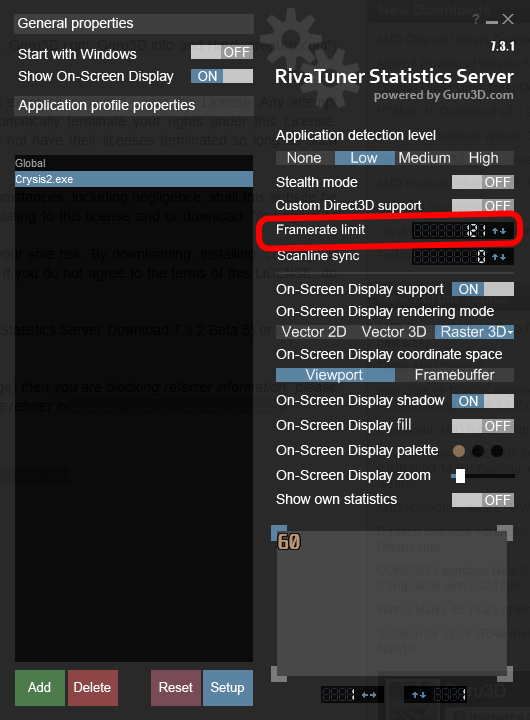Click the green Add button
This screenshot has width=530, height=720.
(x=39, y=687)
